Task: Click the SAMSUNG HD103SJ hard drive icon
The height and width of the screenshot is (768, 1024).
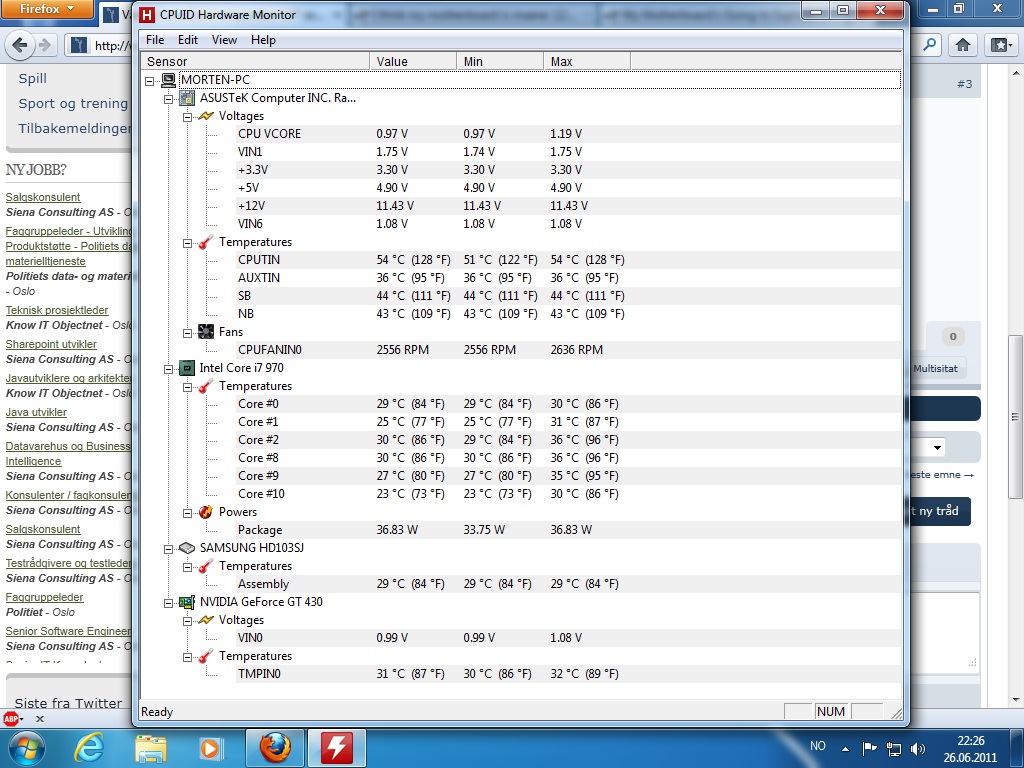Action: [187, 548]
